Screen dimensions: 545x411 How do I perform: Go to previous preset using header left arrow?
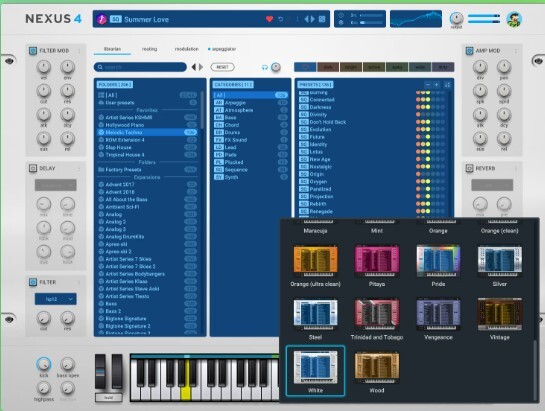click(x=307, y=19)
